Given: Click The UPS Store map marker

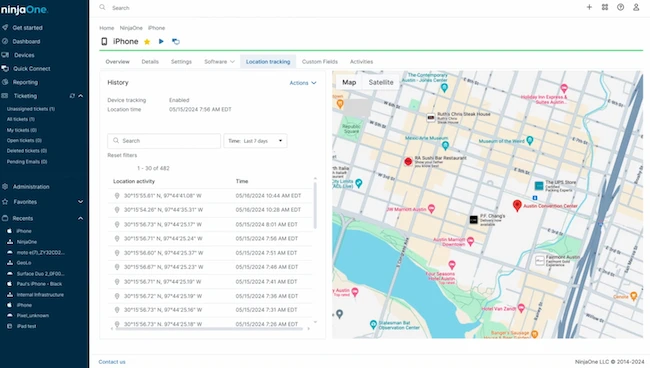Looking at the screenshot, I should tap(539, 186).
